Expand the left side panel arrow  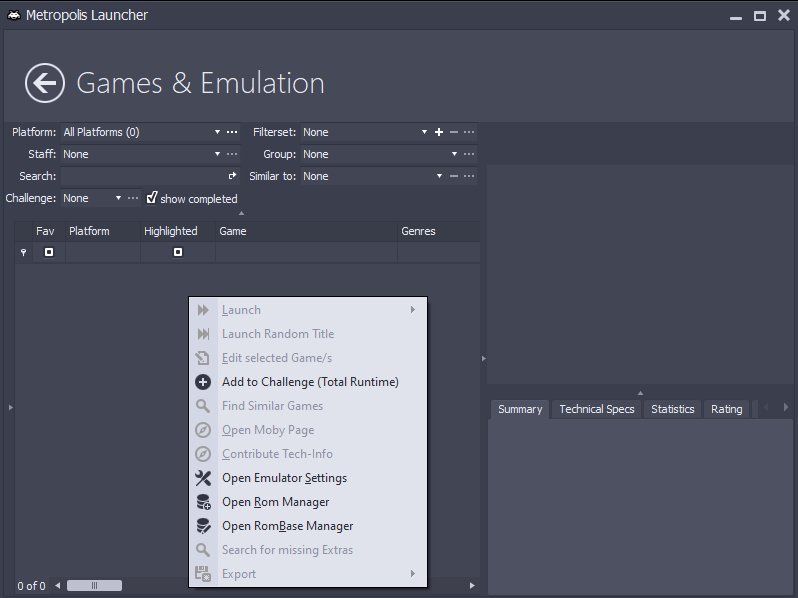(11, 407)
